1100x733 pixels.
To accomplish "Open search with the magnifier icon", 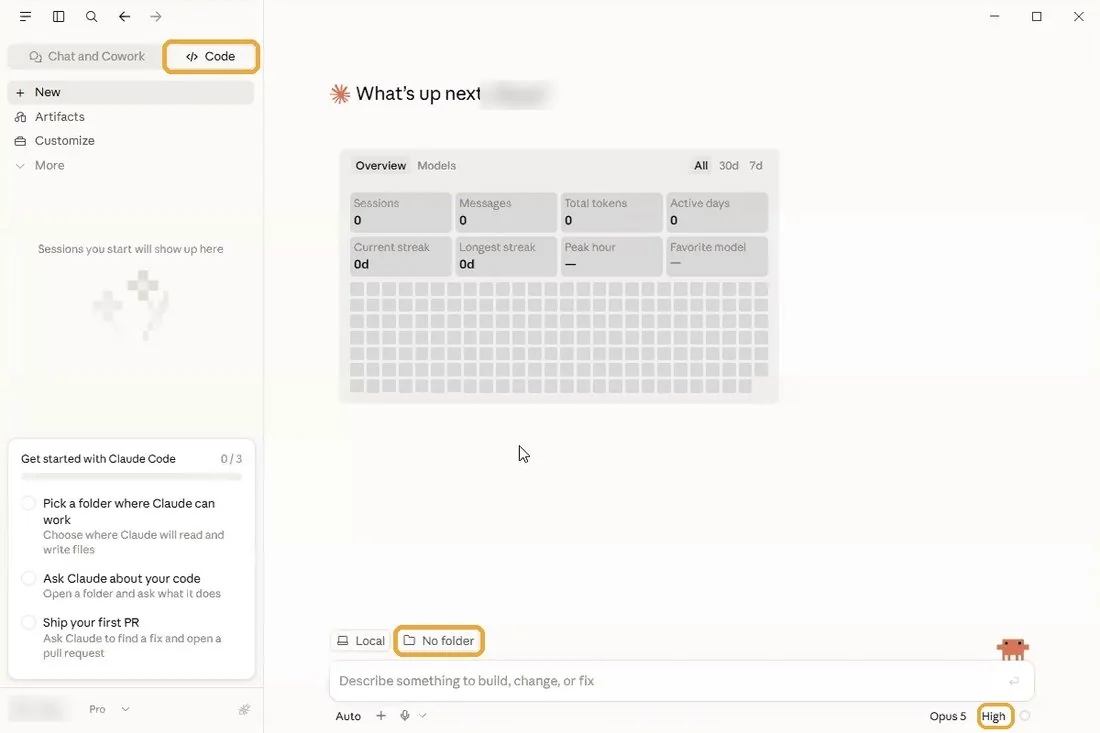I will pos(91,16).
